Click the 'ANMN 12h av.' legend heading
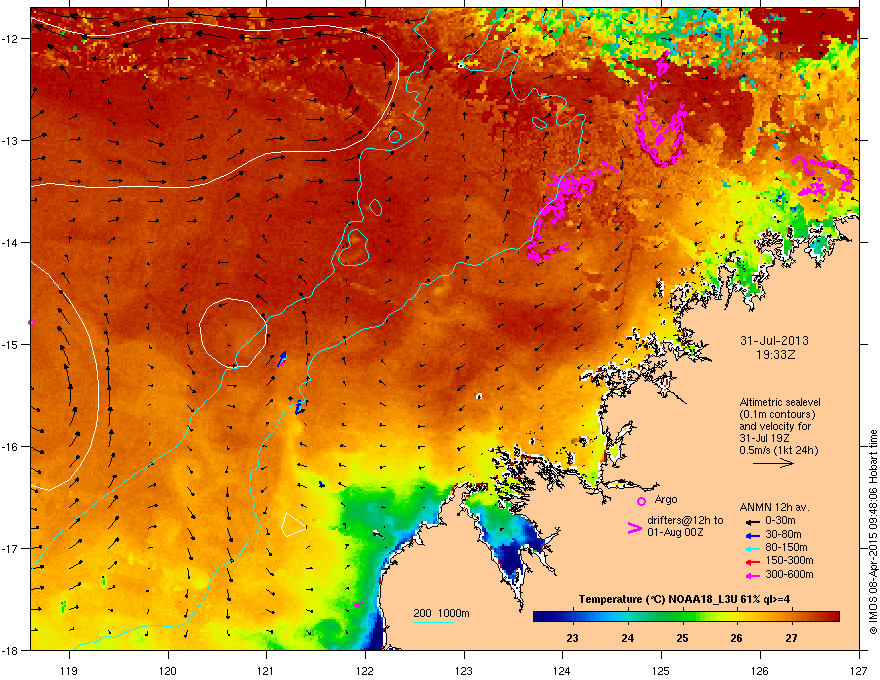 774,507
